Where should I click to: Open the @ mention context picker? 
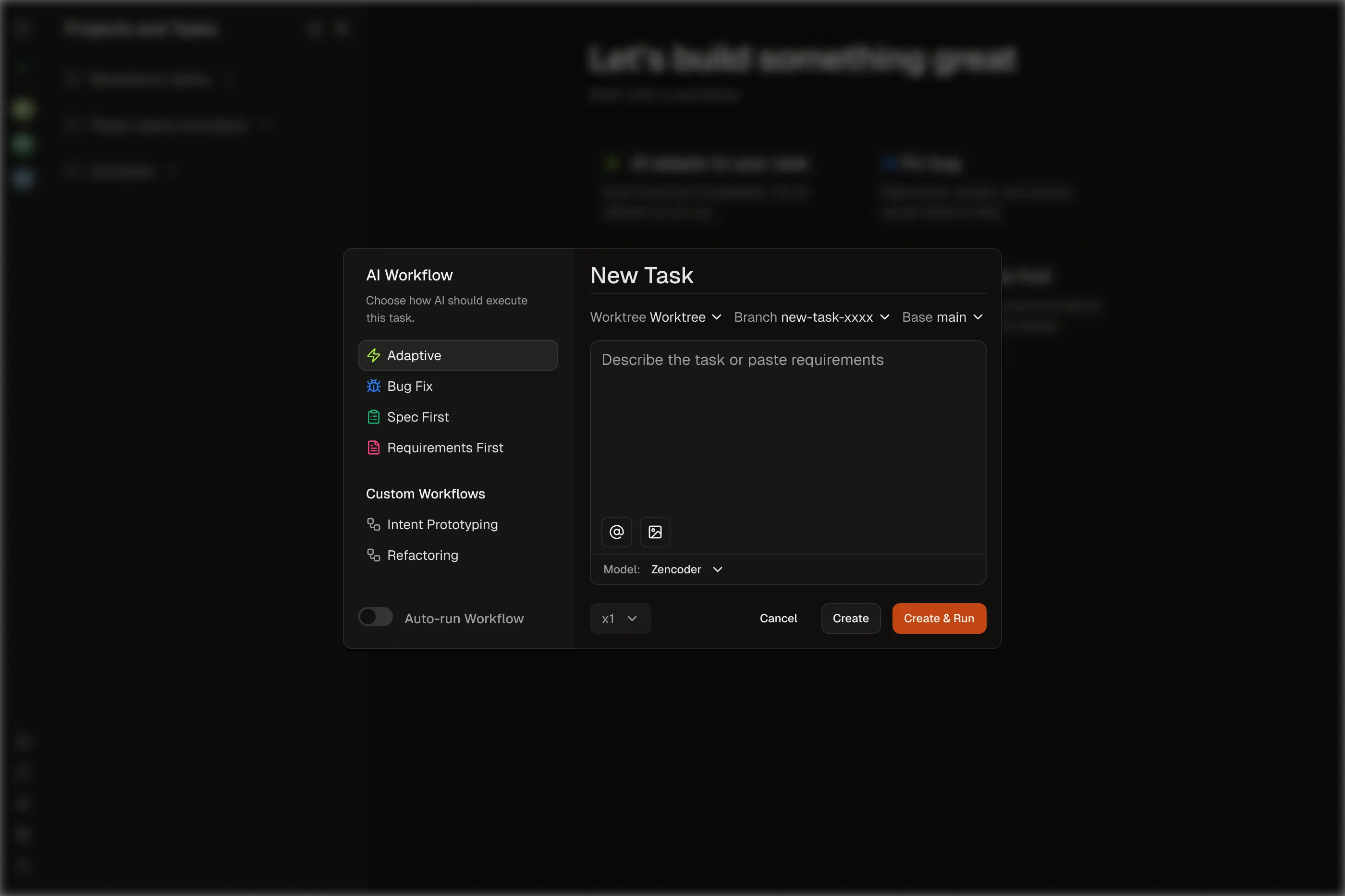[x=616, y=532]
